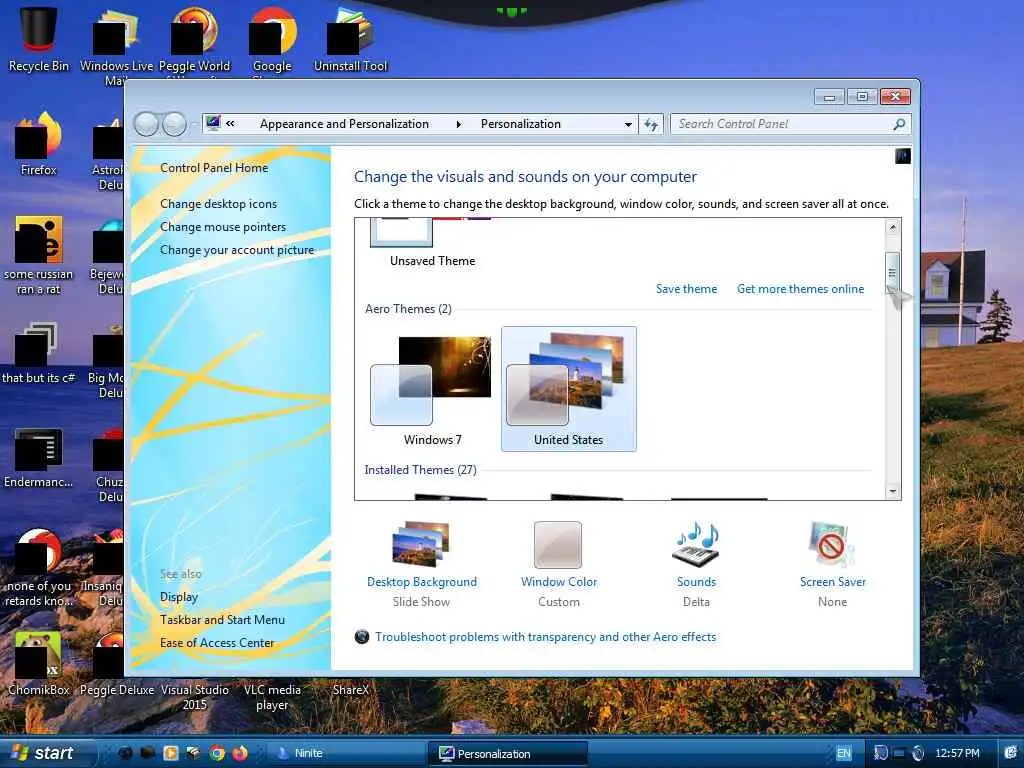Select the United States Aero theme
1024x768 pixels.
(568, 389)
